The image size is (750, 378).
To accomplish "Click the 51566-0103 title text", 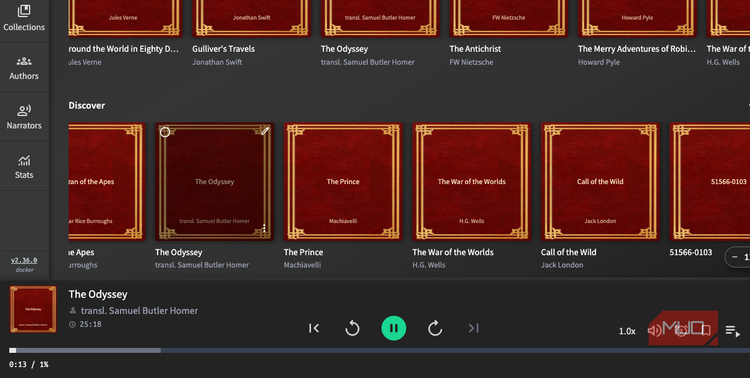I will click(x=691, y=252).
